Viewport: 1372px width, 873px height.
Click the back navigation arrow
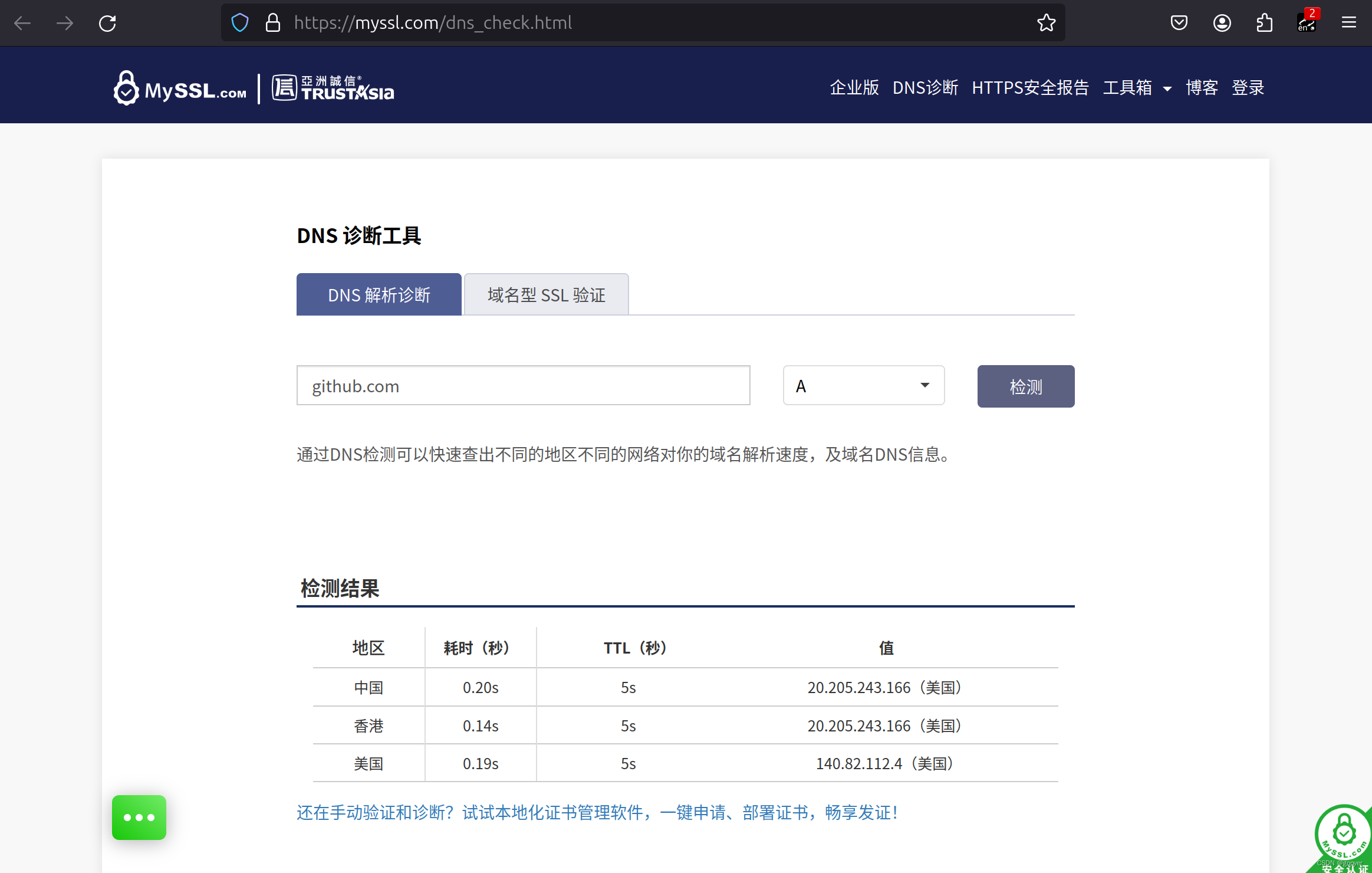[x=22, y=22]
